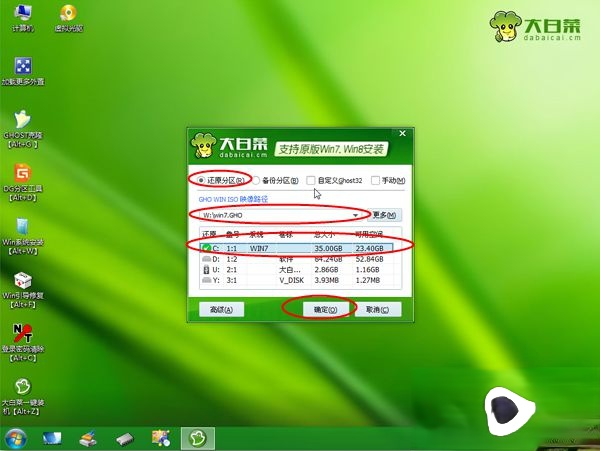Click the 35.00GB total size cell
The image size is (600, 451).
click(328, 249)
